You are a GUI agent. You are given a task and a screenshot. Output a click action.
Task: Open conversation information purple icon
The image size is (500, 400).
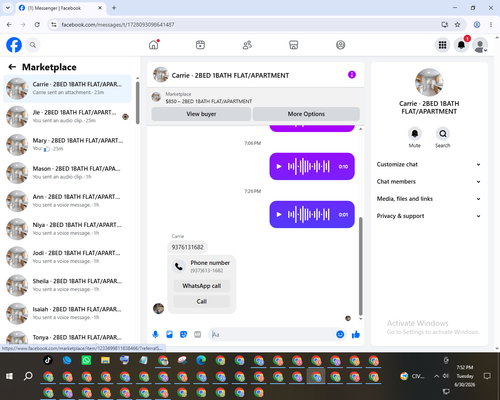[352, 75]
